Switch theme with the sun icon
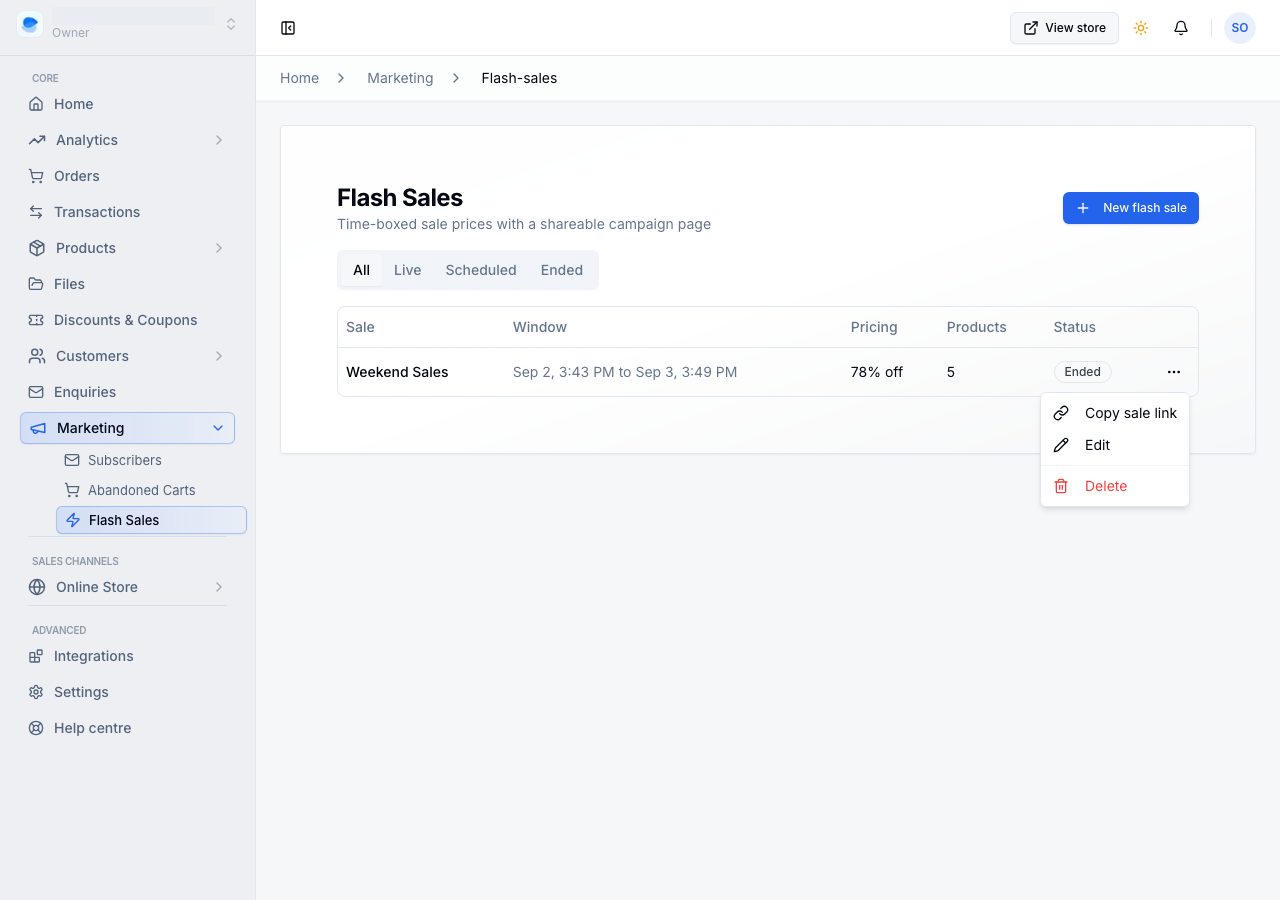Screen dimensions: 1280x900 coord(1141,28)
